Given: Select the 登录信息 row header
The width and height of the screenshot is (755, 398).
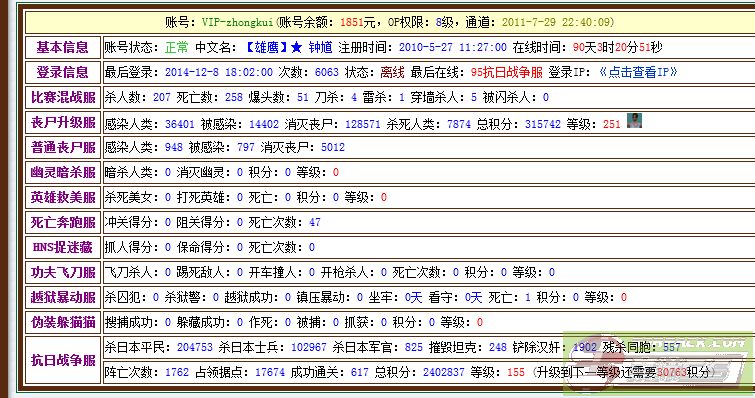Looking at the screenshot, I should [63, 72].
